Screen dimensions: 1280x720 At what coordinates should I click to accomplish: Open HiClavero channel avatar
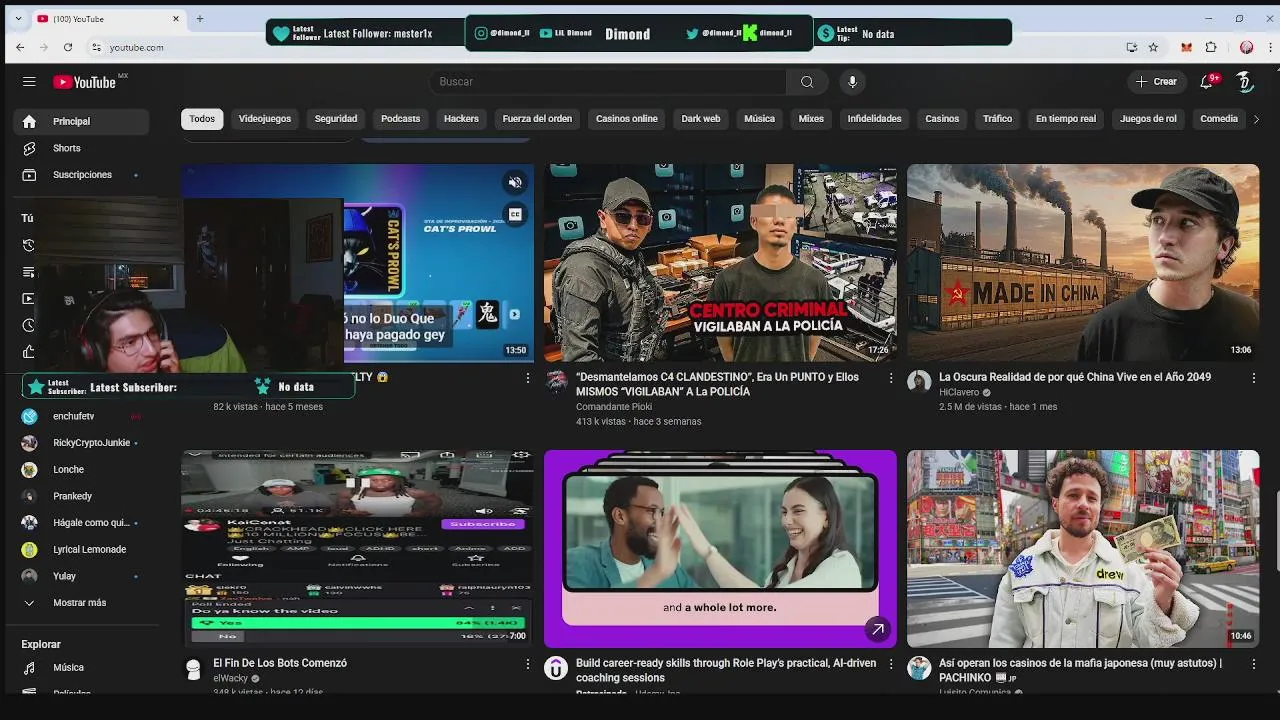coord(919,382)
